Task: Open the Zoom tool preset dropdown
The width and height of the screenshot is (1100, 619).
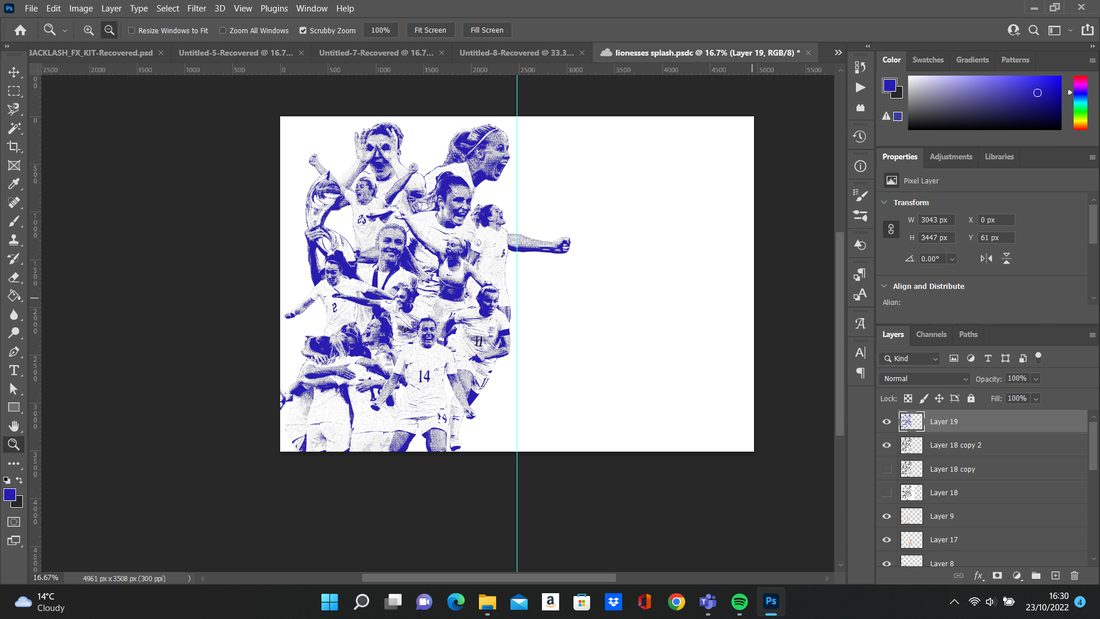Action: point(65,31)
